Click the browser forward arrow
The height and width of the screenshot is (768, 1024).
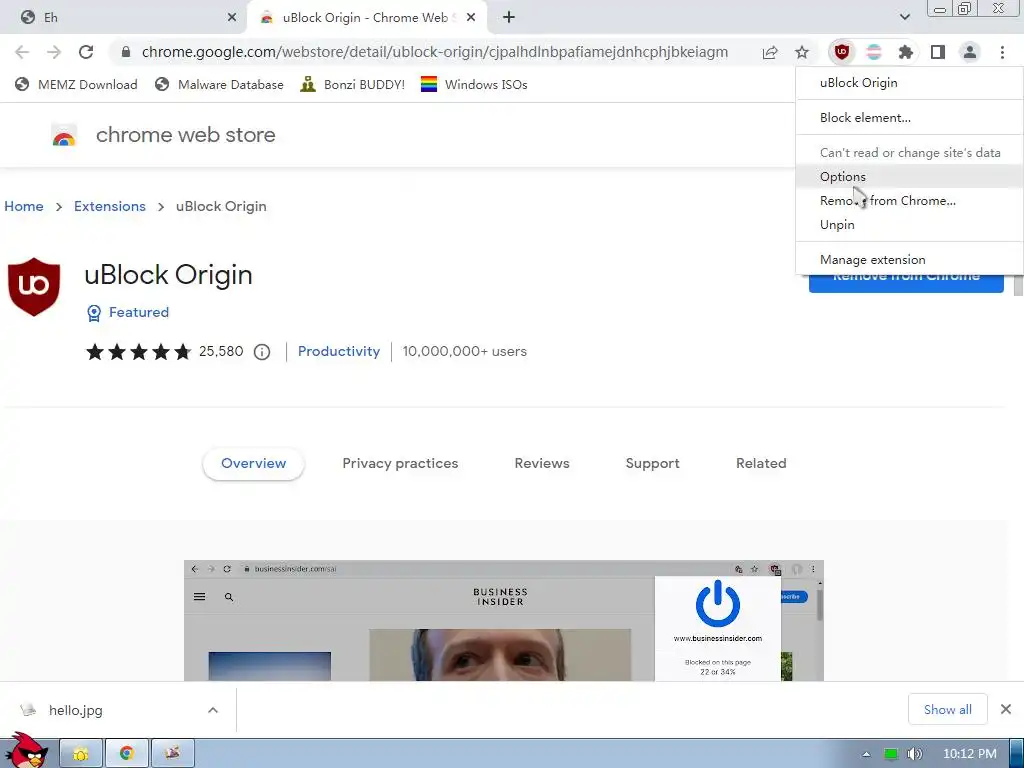54,52
